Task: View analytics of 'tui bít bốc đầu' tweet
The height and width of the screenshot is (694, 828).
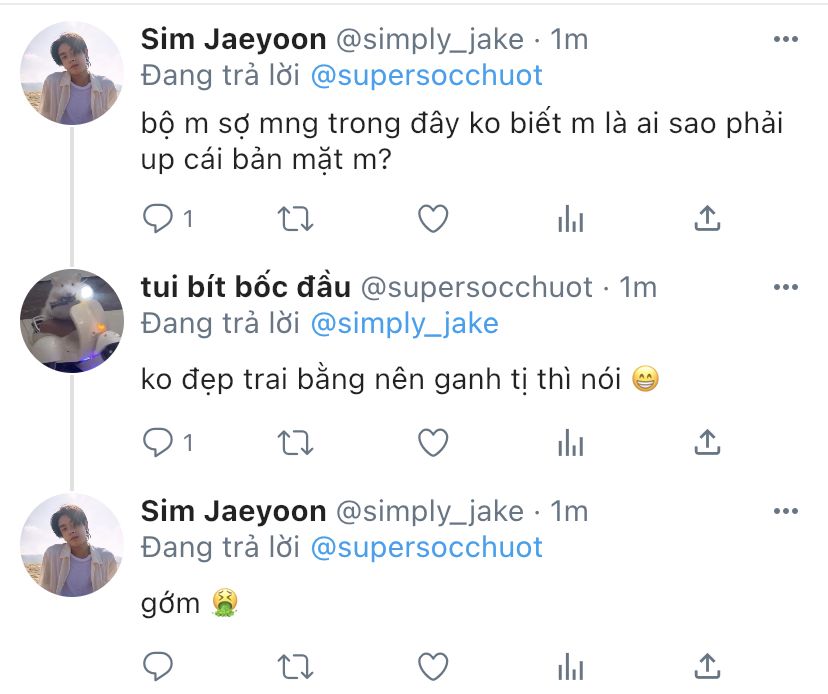Action: tap(570, 441)
